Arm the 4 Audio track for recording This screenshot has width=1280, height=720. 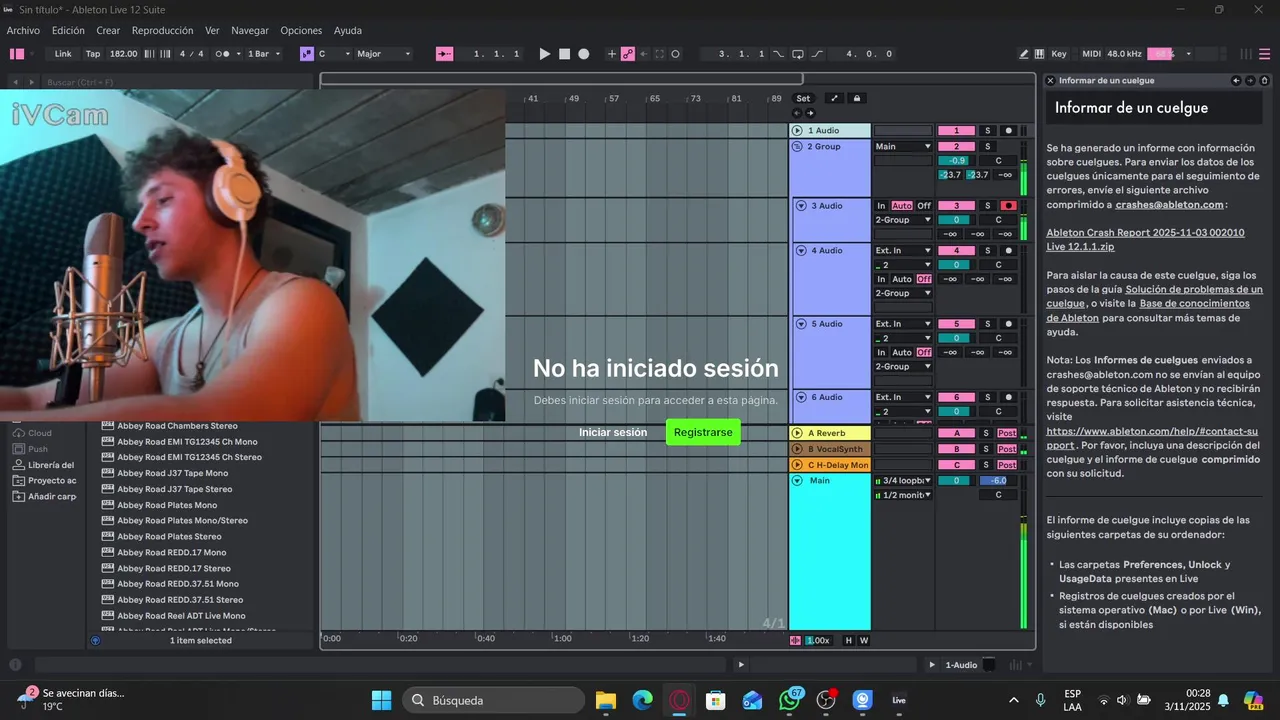1008,251
